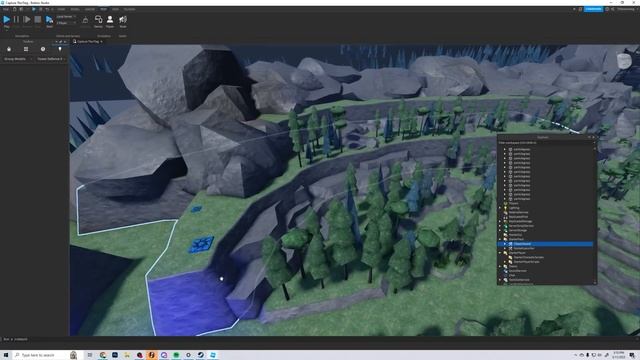Expand the ReplicatedStorage node arrow
This screenshot has height=360, width=640.
(500, 221)
